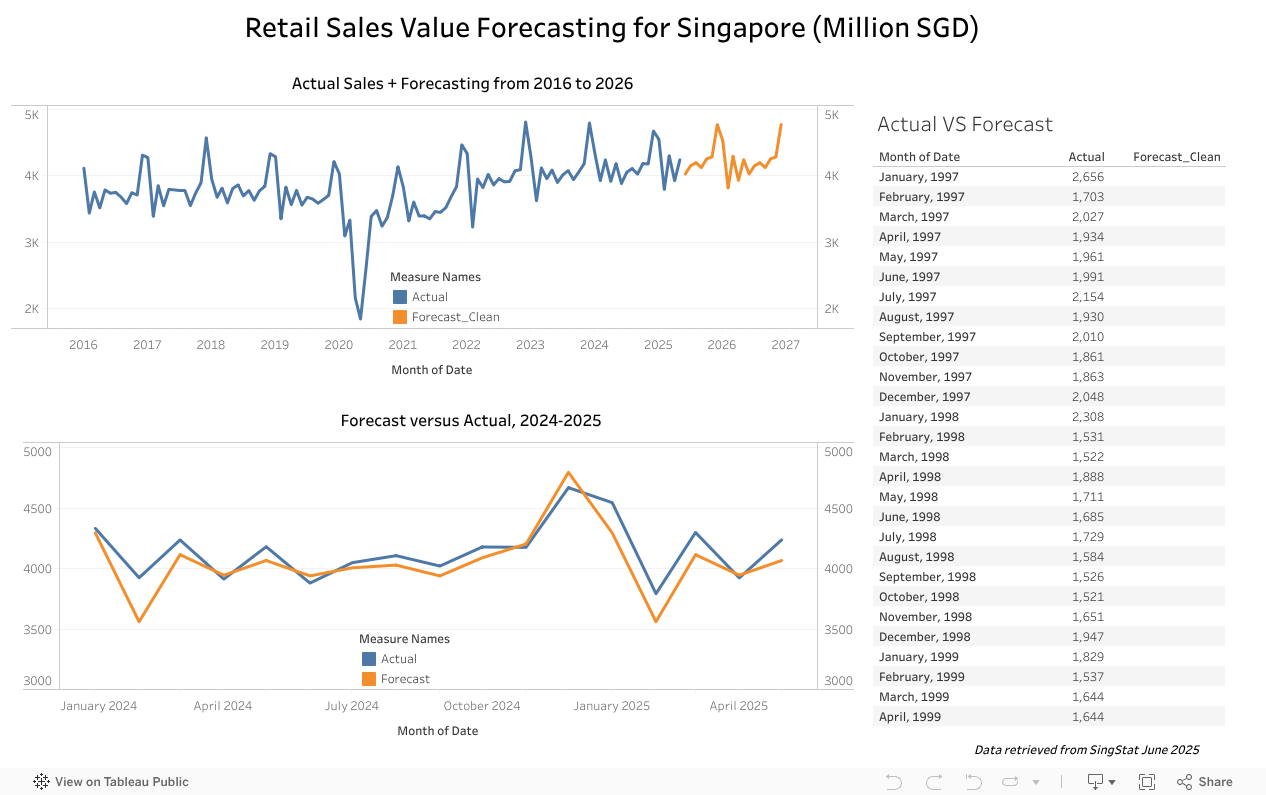Click the Redo arrow icon
This screenshot has height=795, width=1266.
point(934,782)
